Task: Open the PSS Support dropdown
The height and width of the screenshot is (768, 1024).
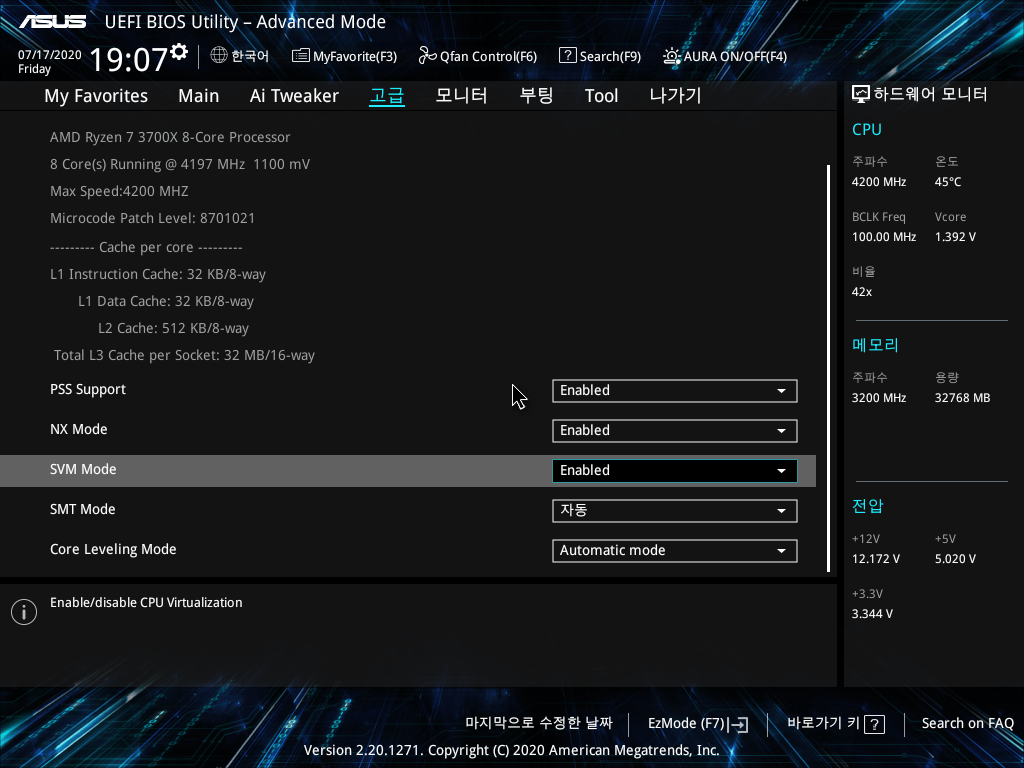Action: 675,391
